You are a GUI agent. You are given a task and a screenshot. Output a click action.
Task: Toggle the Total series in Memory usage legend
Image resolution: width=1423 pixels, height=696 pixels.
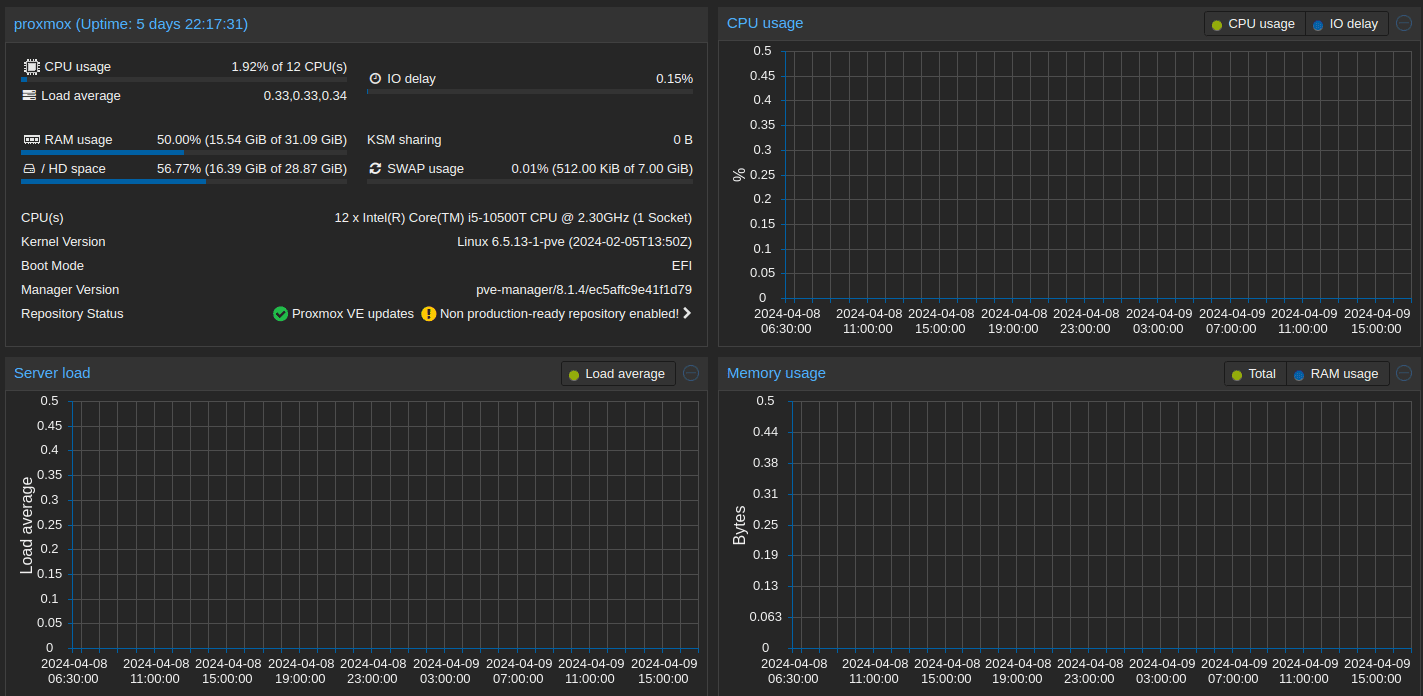(1255, 374)
